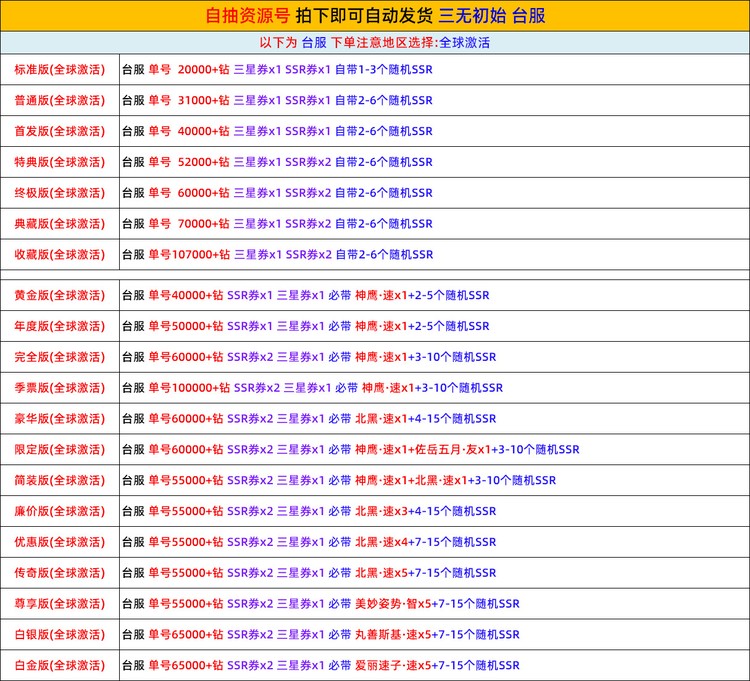Choose the 季票版 description with 100000+钻

coord(312,388)
